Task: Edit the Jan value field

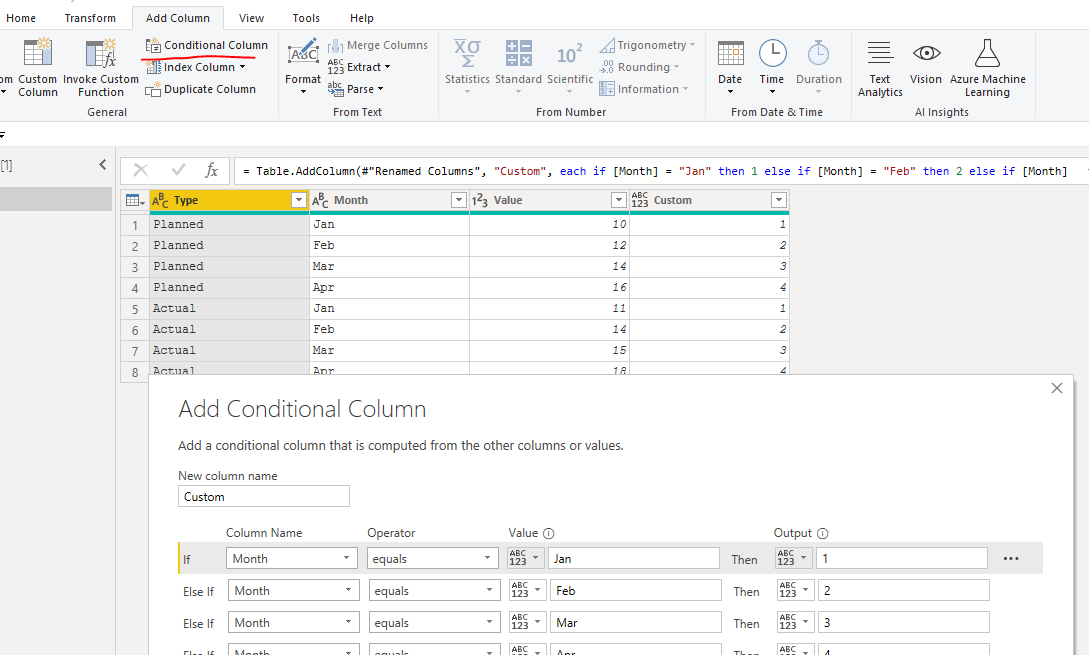Action: pyautogui.click(x=634, y=558)
